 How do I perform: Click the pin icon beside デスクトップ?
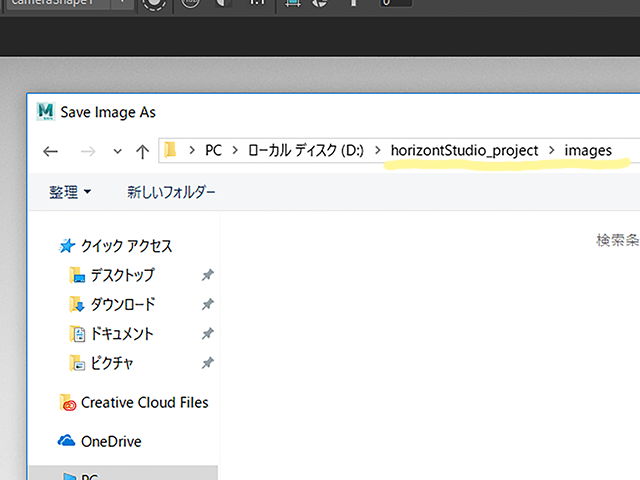pos(208,275)
